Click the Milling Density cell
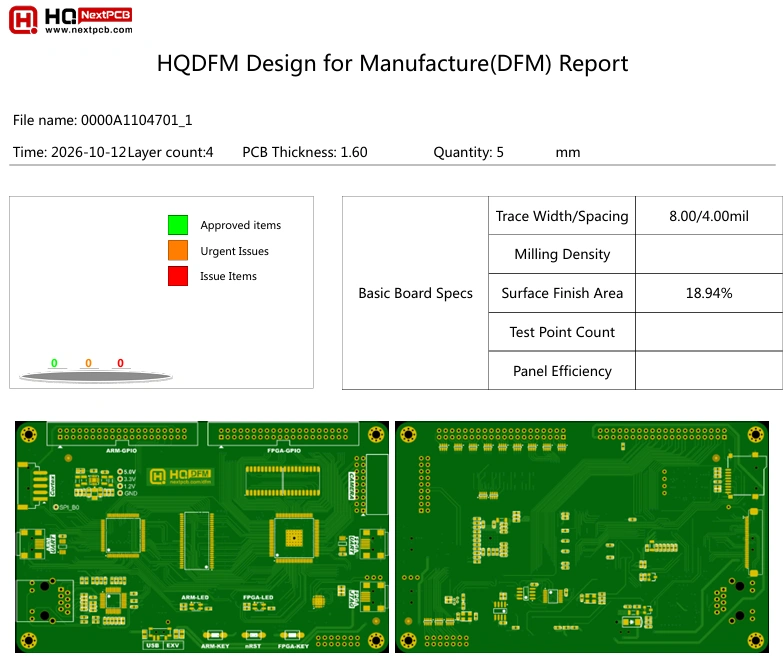The image size is (784, 660). pos(562,254)
